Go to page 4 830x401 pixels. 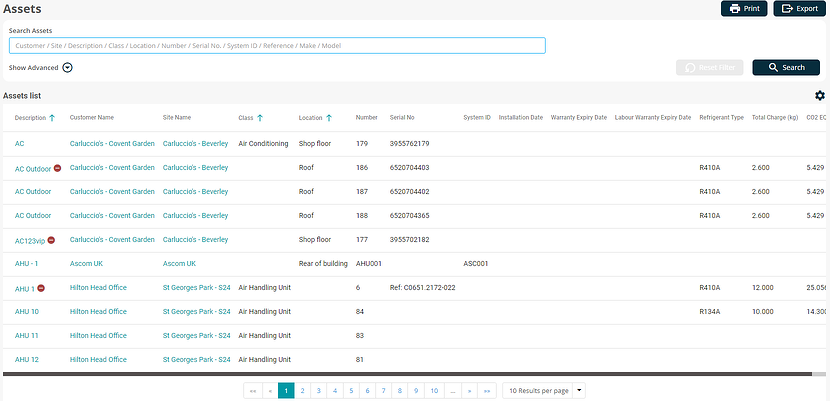335,391
